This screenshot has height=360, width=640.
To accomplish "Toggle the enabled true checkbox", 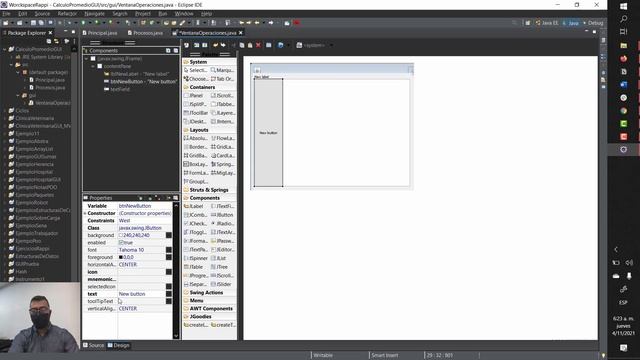I will coord(121,242).
